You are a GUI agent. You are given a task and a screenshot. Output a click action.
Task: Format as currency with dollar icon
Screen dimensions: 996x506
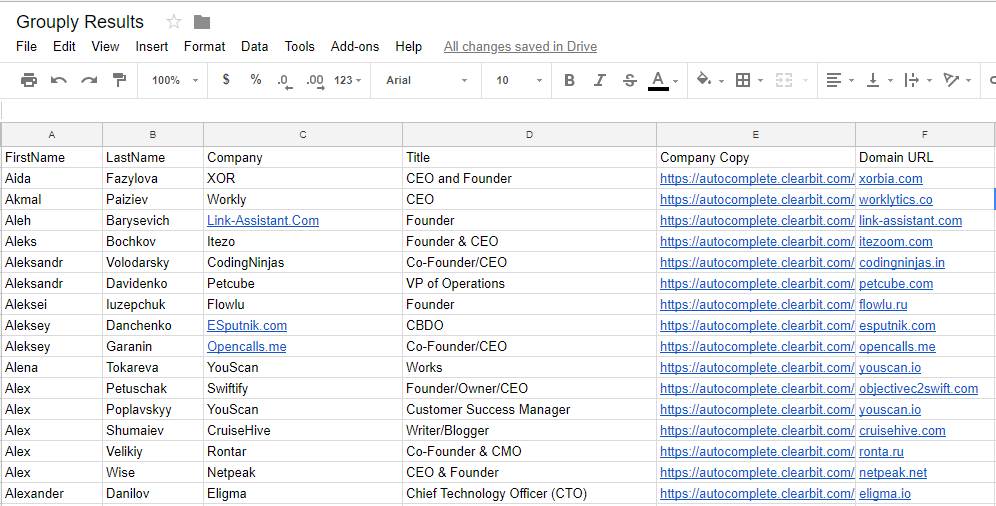click(225, 79)
